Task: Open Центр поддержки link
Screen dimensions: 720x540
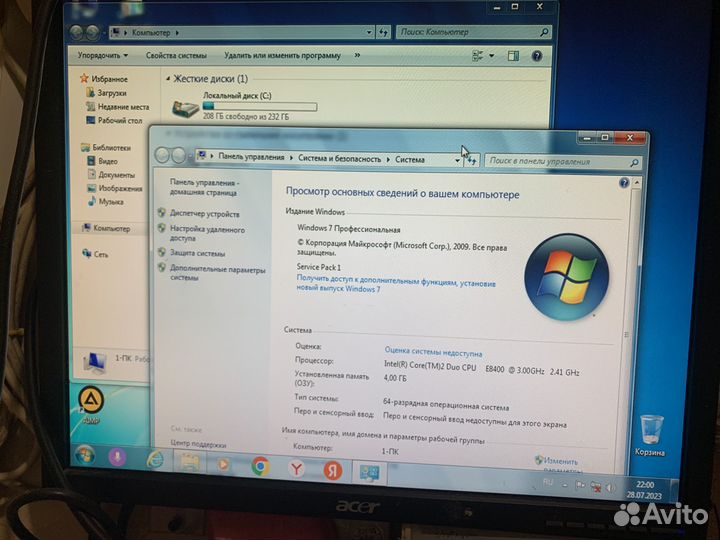Action: (x=198, y=444)
